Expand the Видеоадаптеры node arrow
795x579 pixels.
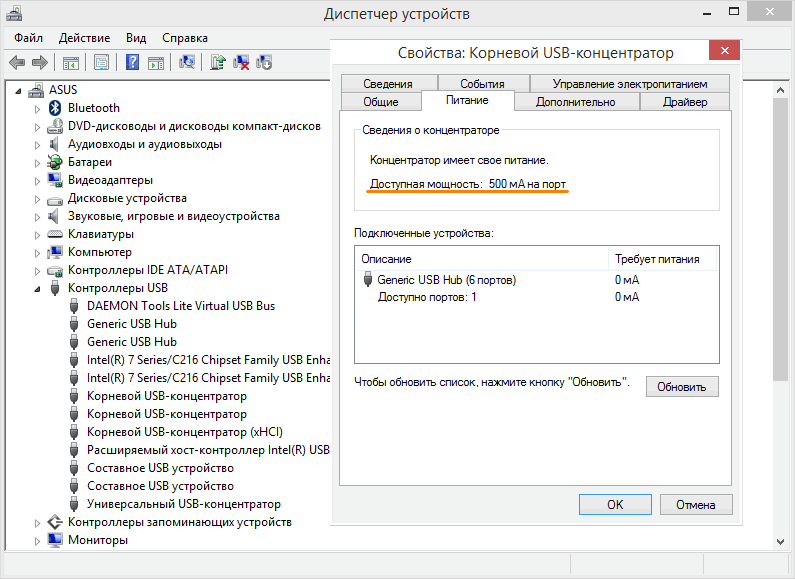[x=37, y=180]
